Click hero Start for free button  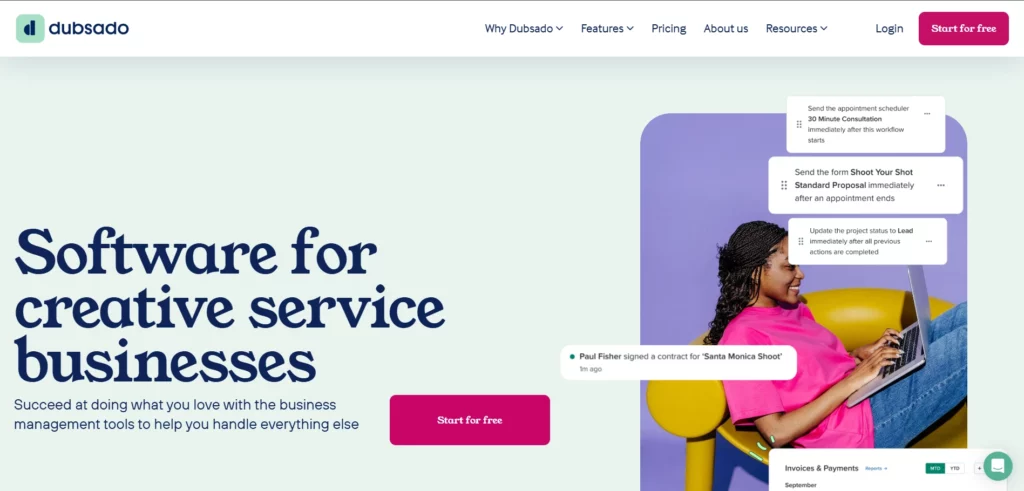point(470,420)
